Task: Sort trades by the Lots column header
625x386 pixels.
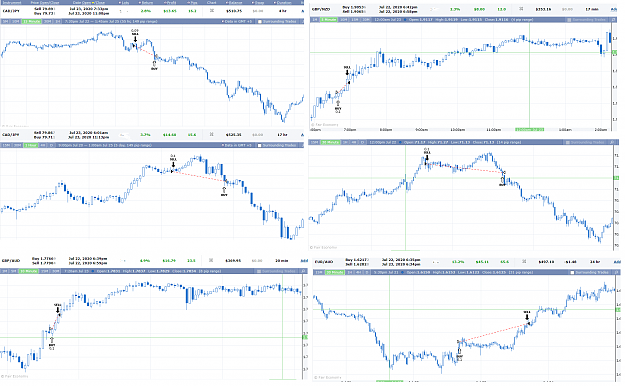Action: 124,3
